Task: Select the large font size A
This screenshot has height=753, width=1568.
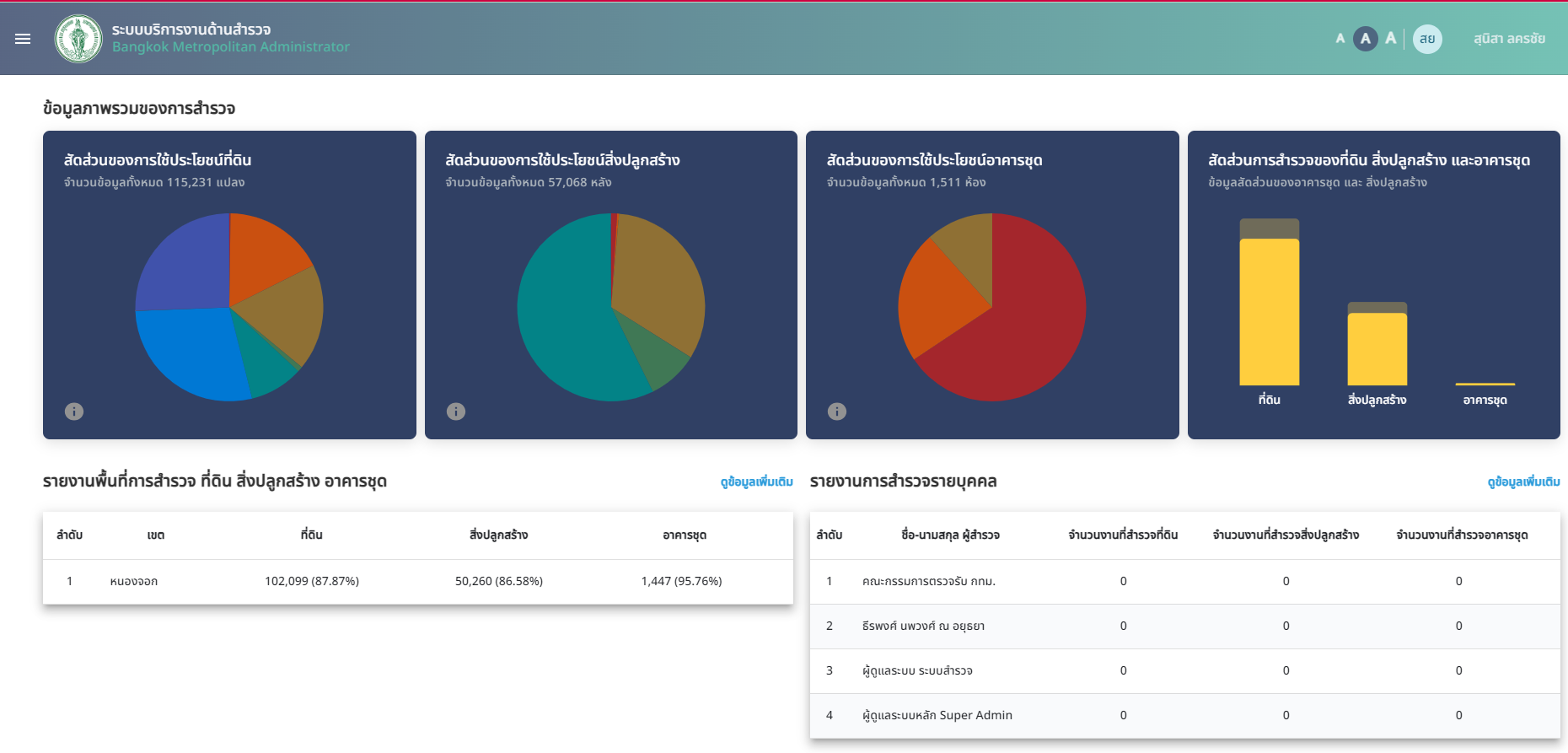Action: tap(1391, 39)
